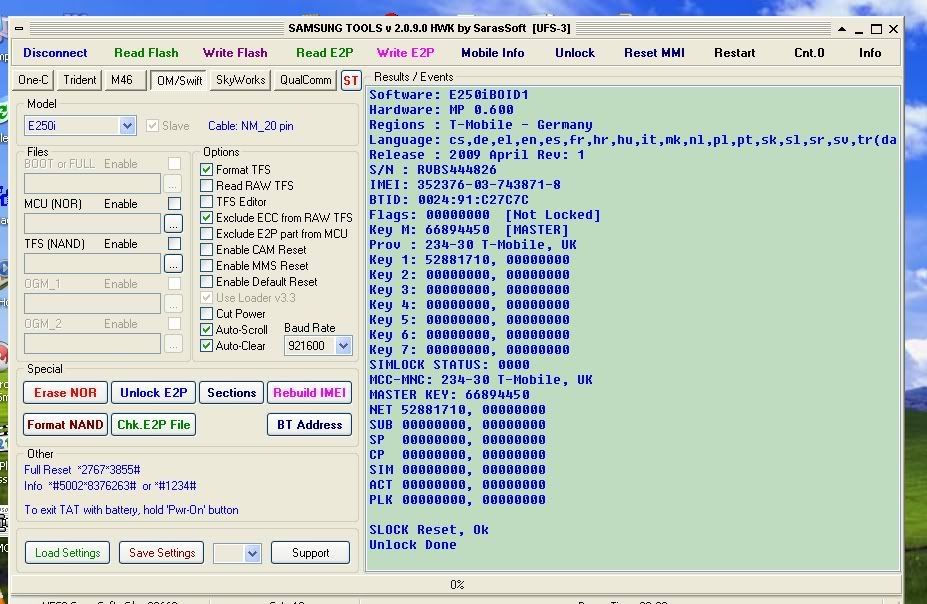The width and height of the screenshot is (927, 604).
Task: Click the IMEI line in results
Action: (465, 185)
